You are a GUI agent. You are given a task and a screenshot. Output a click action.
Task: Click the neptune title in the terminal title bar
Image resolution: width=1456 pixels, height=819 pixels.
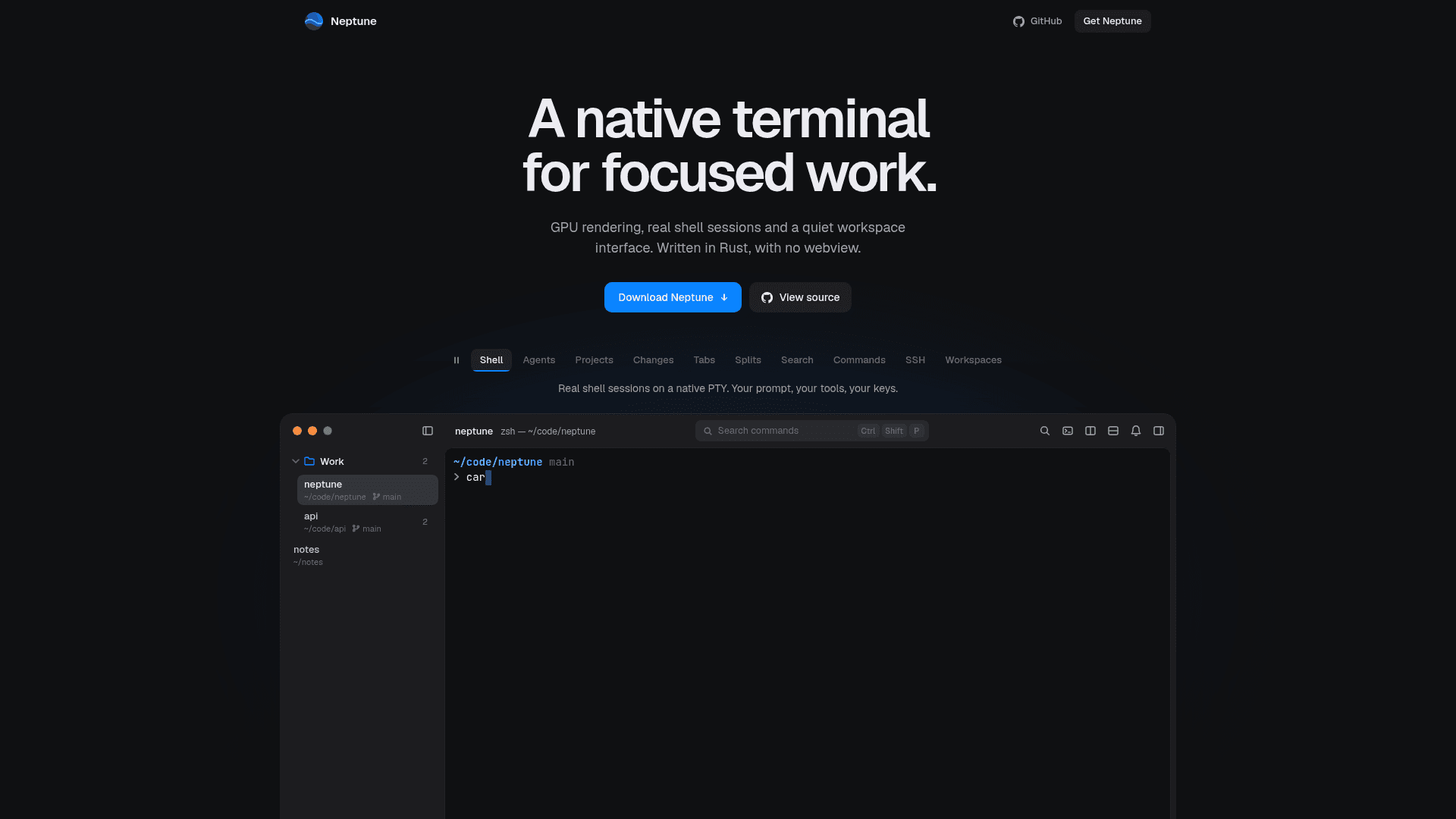point(474,431)
